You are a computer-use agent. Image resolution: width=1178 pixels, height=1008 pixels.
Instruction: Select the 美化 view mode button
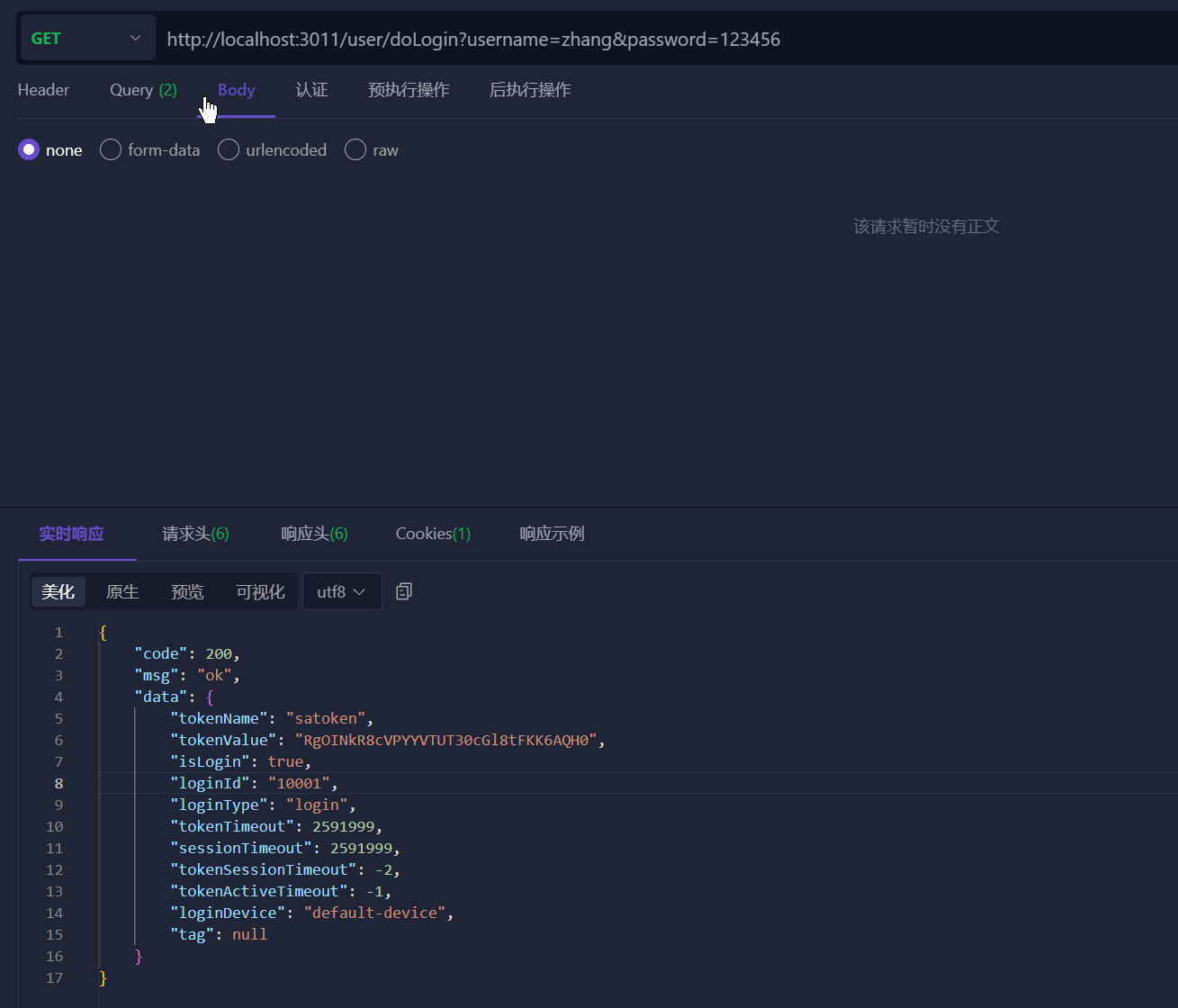(58, 591)
